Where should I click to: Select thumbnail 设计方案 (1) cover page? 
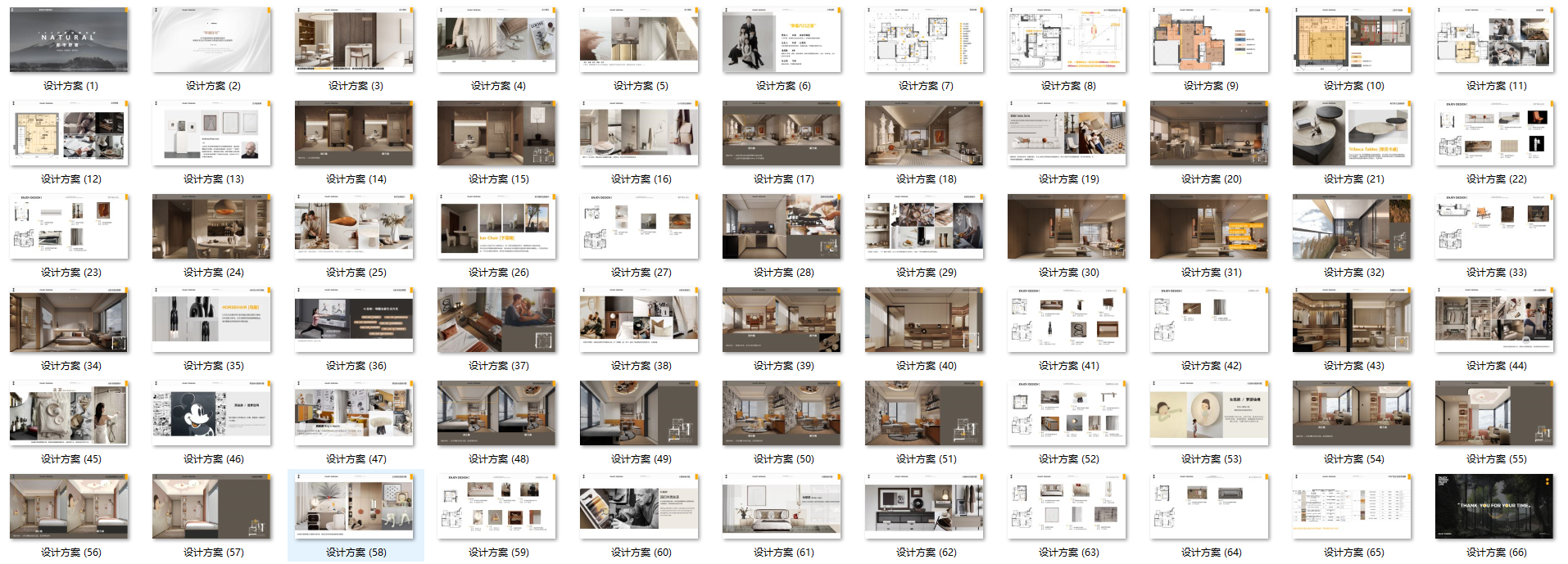tap(69, 40)
